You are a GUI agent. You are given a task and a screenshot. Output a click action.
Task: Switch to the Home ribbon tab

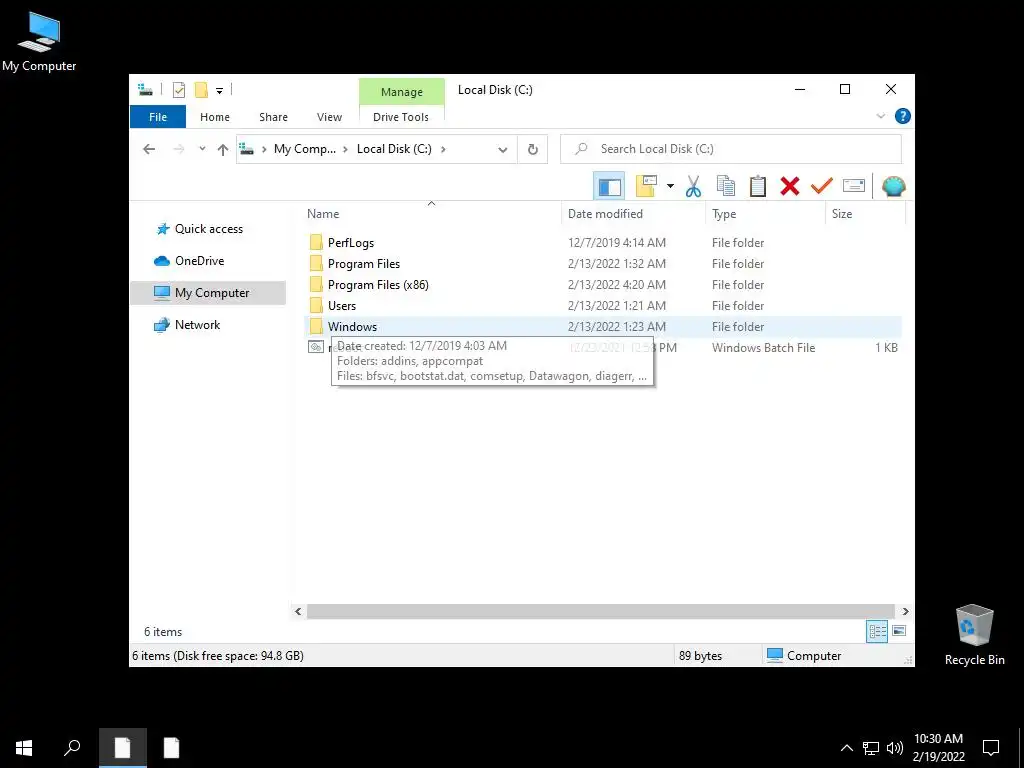coord(215,117)
